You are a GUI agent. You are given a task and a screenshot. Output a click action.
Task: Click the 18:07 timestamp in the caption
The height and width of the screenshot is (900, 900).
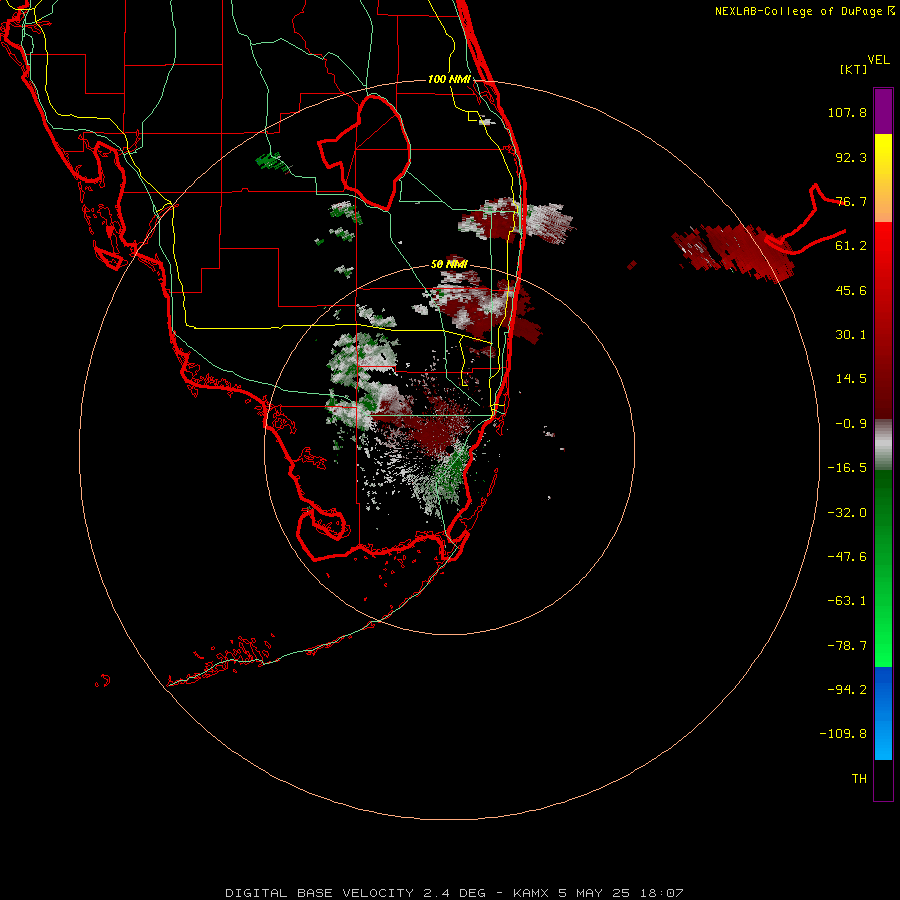tap(663, 893)
